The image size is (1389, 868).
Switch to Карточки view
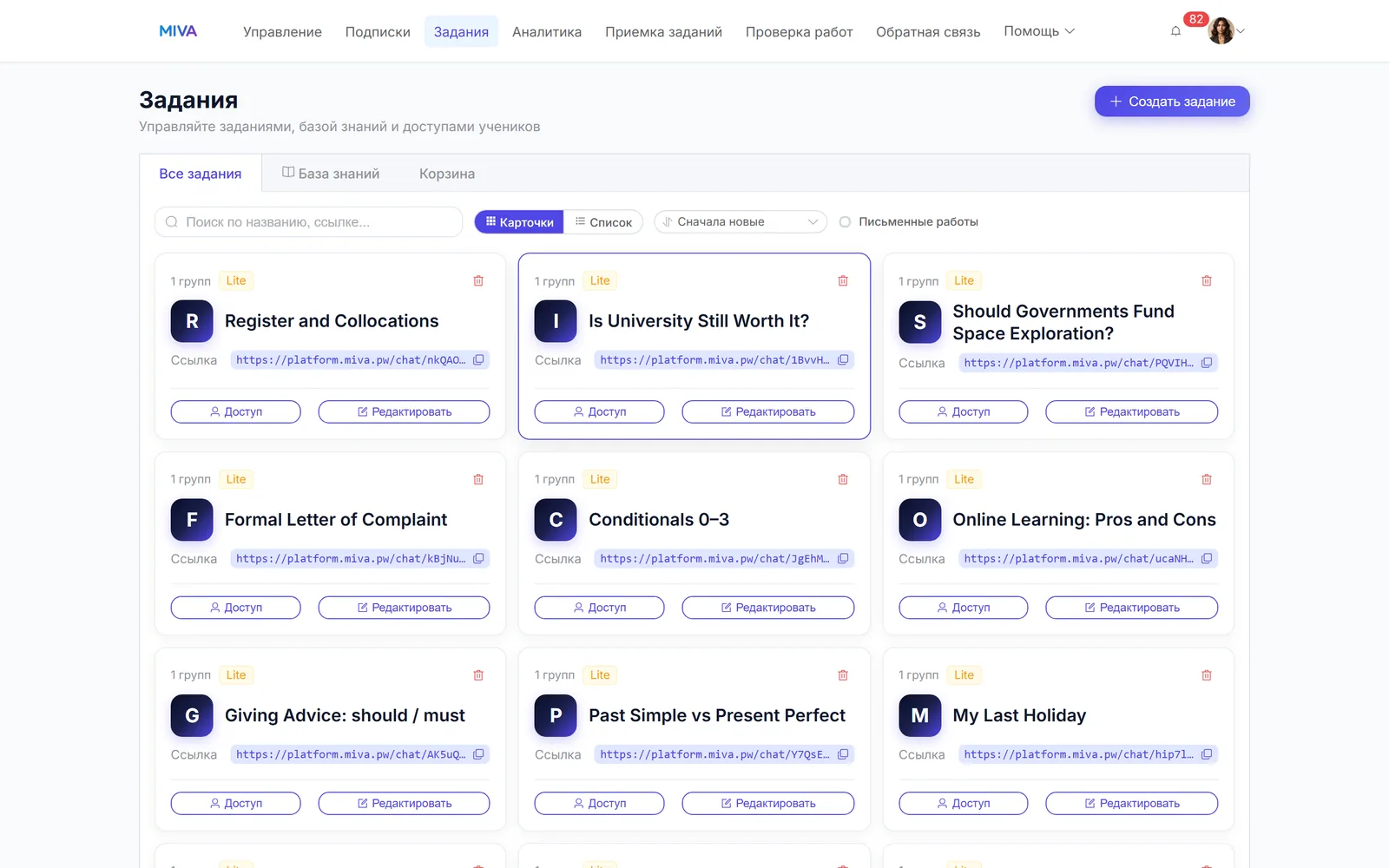(519, 222)
